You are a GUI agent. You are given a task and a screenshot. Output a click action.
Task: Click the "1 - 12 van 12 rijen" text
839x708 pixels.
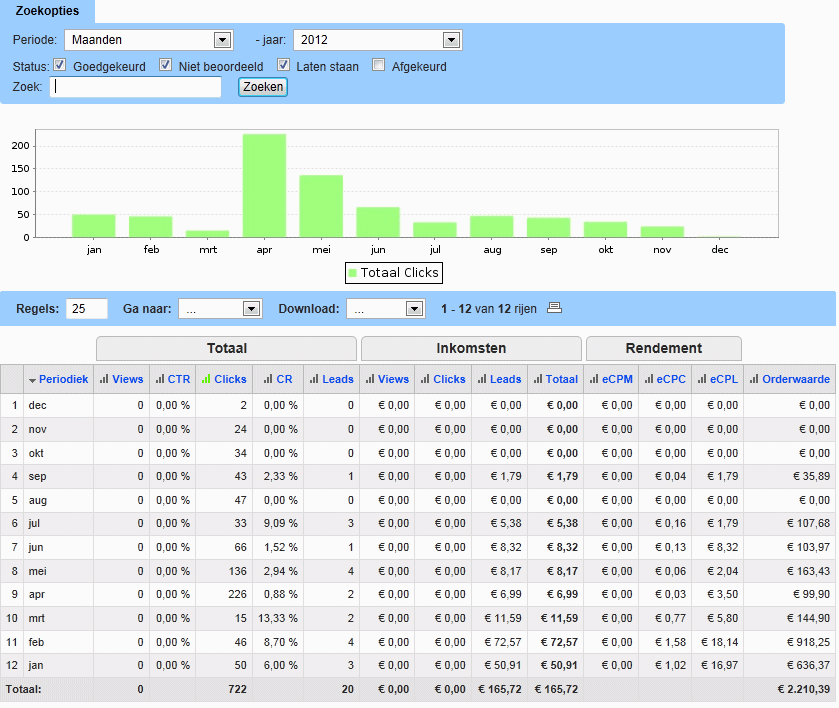[489, 309]
